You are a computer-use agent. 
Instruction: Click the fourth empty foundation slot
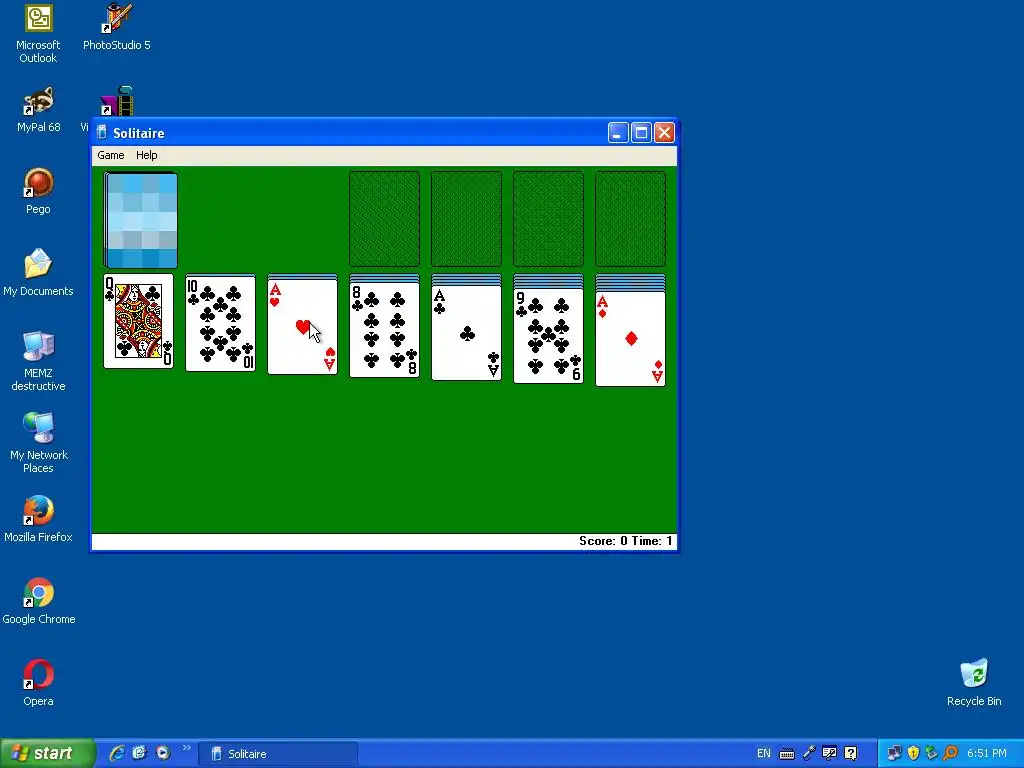point(630,219)
